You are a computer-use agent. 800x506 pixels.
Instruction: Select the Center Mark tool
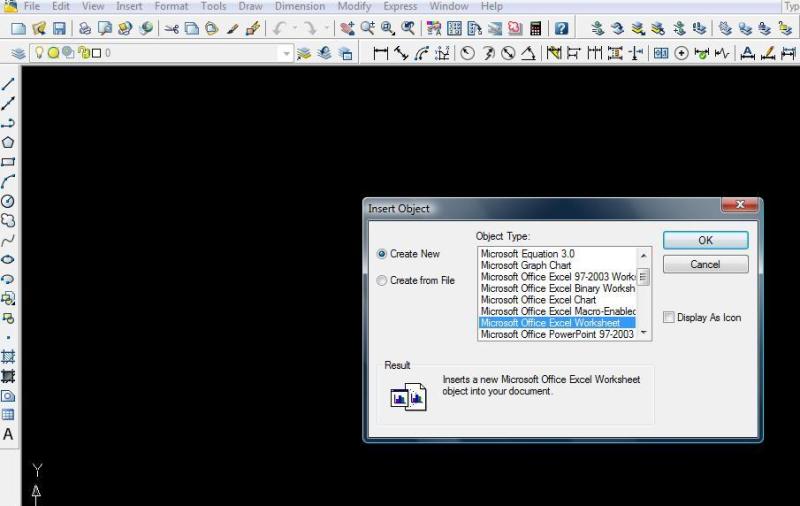click(x=681, y=53)
